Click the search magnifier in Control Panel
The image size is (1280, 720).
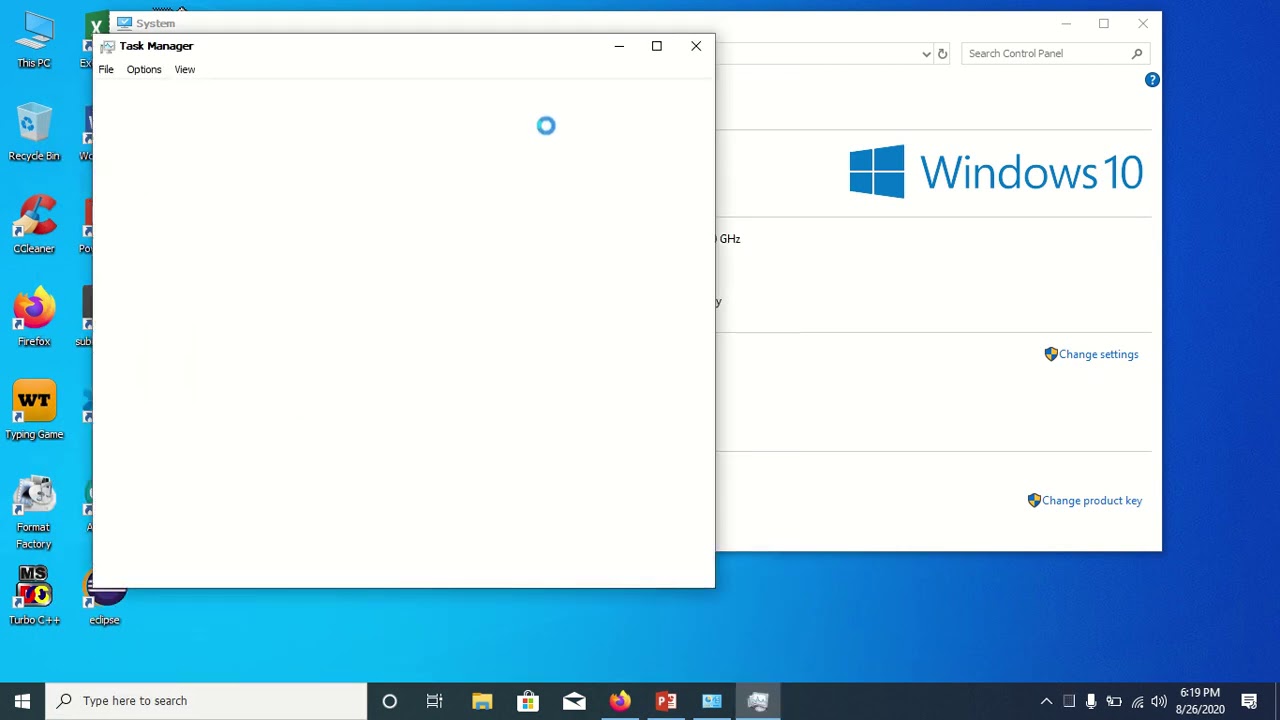[1137, 54]
